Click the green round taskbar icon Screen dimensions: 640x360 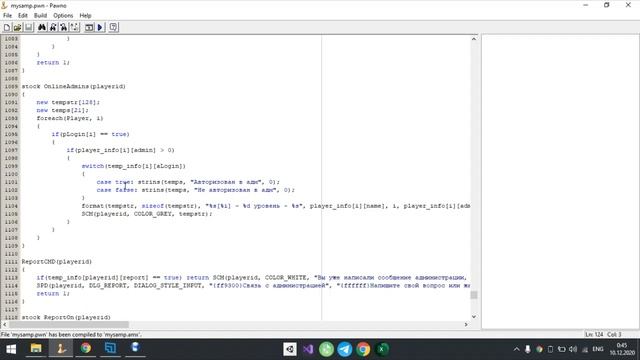click(327, 349)
